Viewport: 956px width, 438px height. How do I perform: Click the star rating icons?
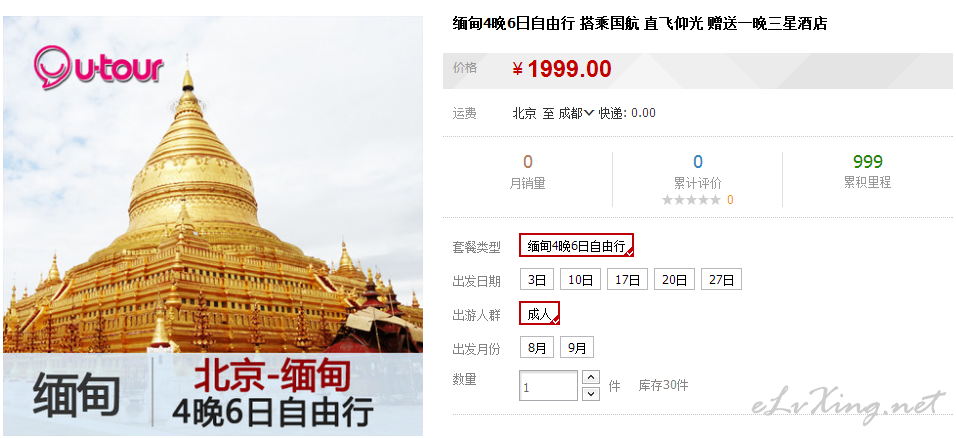pyautogui.click(x=691, y=200)
